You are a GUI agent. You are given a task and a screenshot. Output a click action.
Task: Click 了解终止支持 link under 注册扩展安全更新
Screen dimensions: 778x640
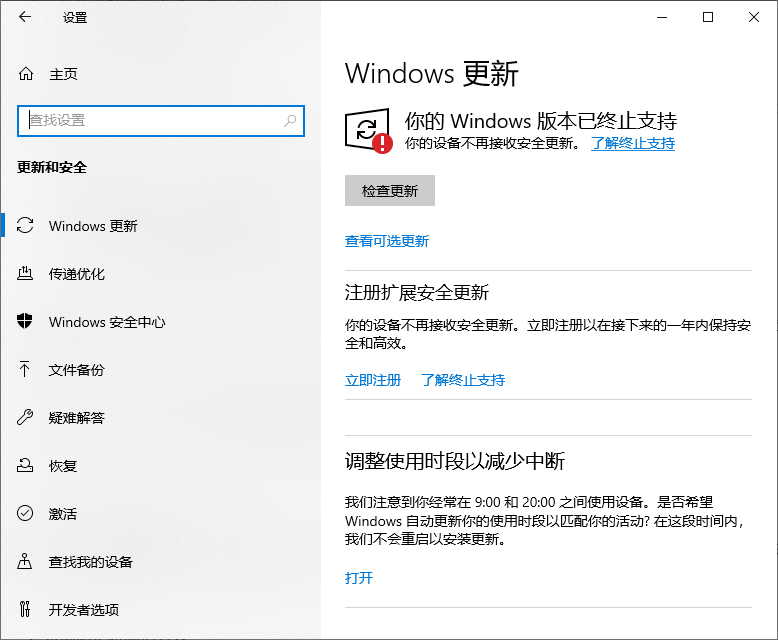[463, 380]
